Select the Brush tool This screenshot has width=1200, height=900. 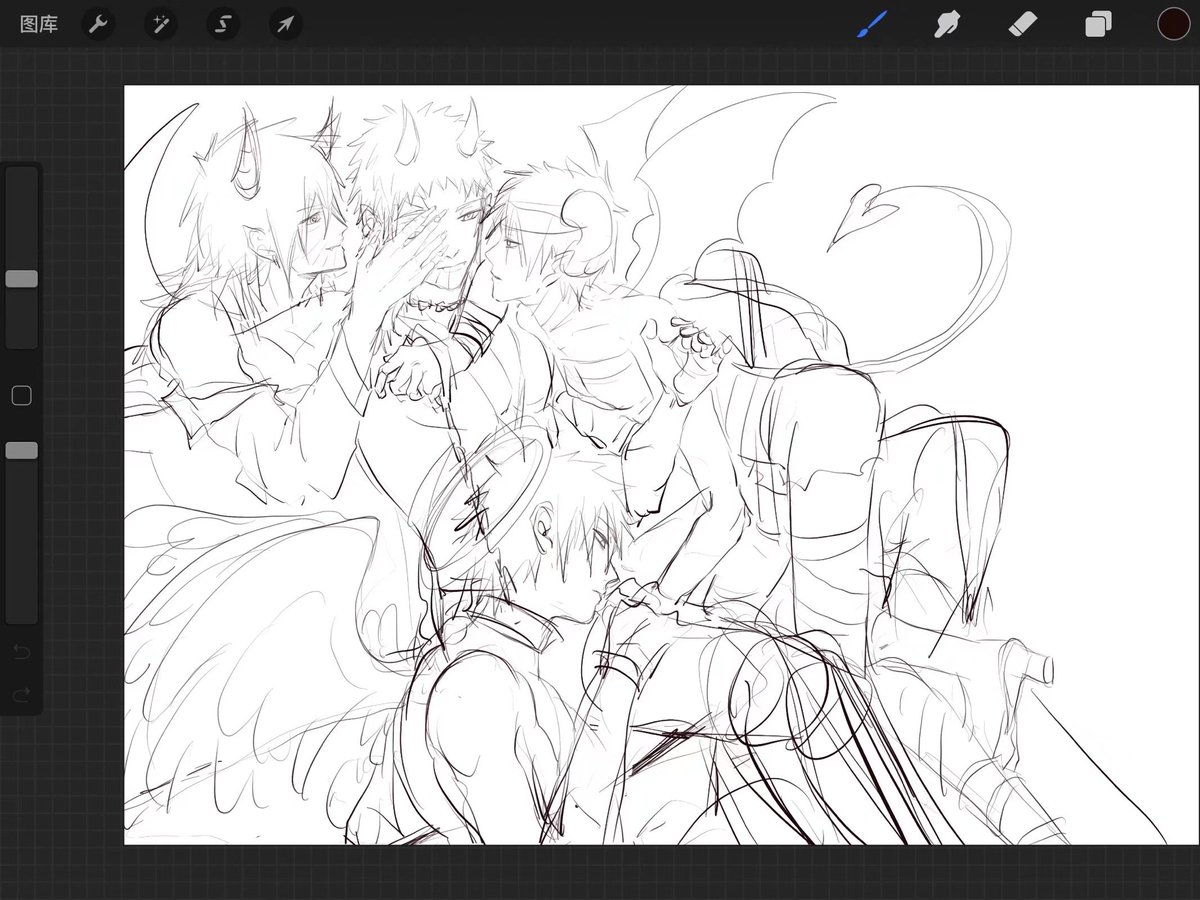pos(871,23)
